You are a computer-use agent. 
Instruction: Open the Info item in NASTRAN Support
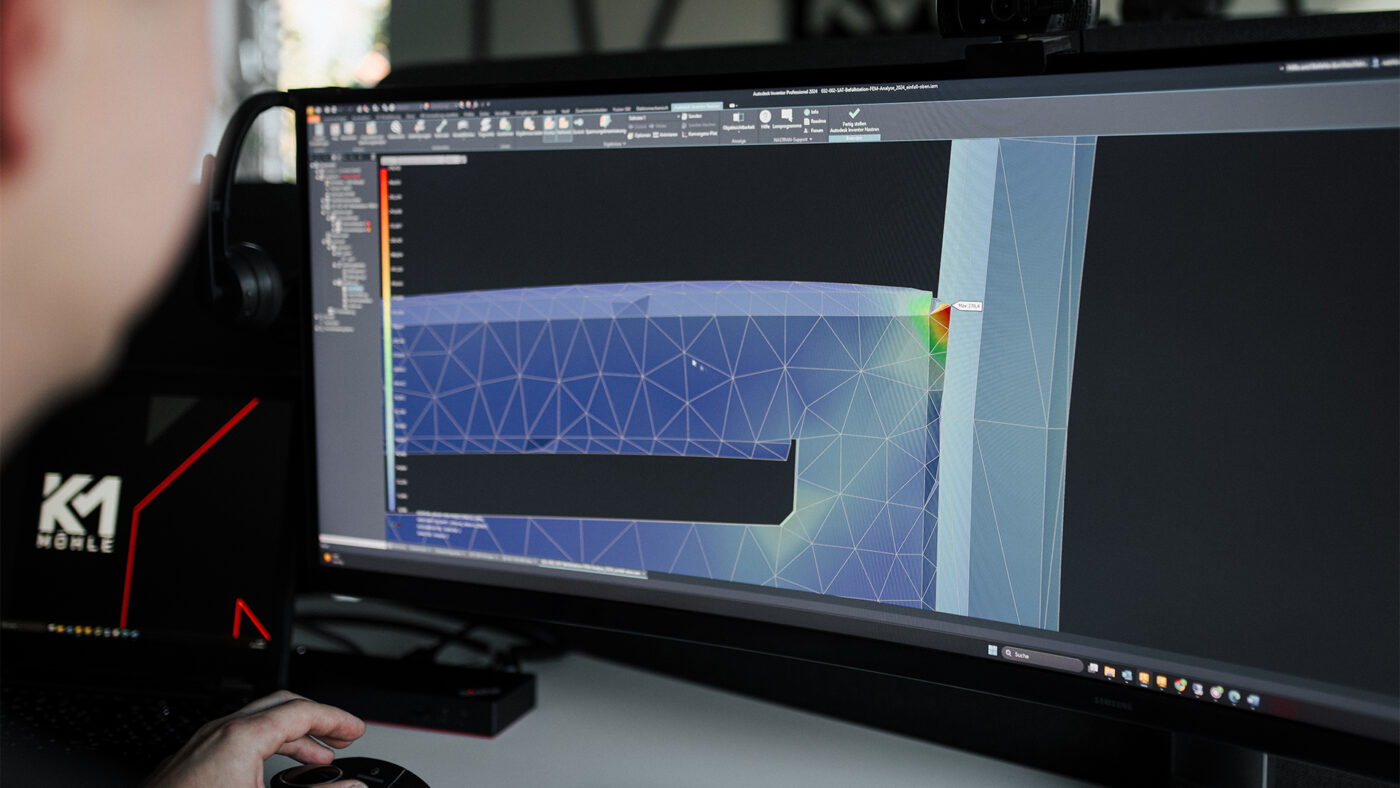click(x=812, y=112)
